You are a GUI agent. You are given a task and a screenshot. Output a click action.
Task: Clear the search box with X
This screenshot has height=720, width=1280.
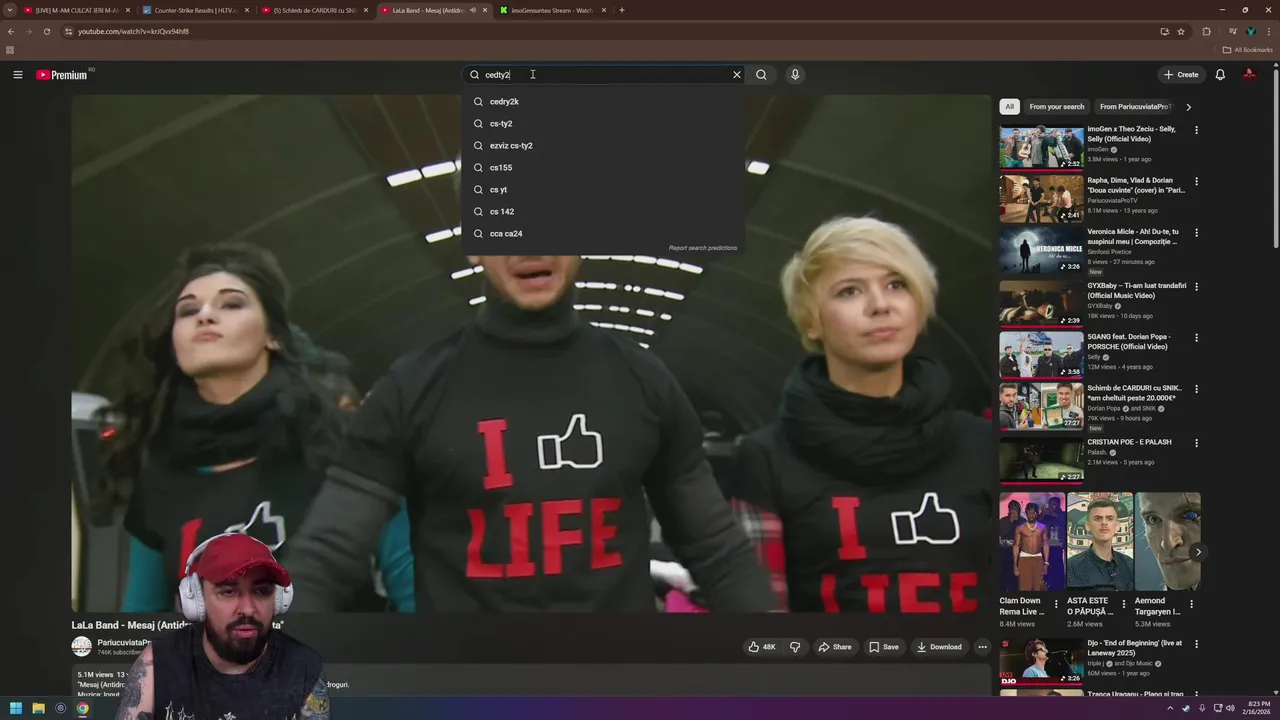coord(737,74)
